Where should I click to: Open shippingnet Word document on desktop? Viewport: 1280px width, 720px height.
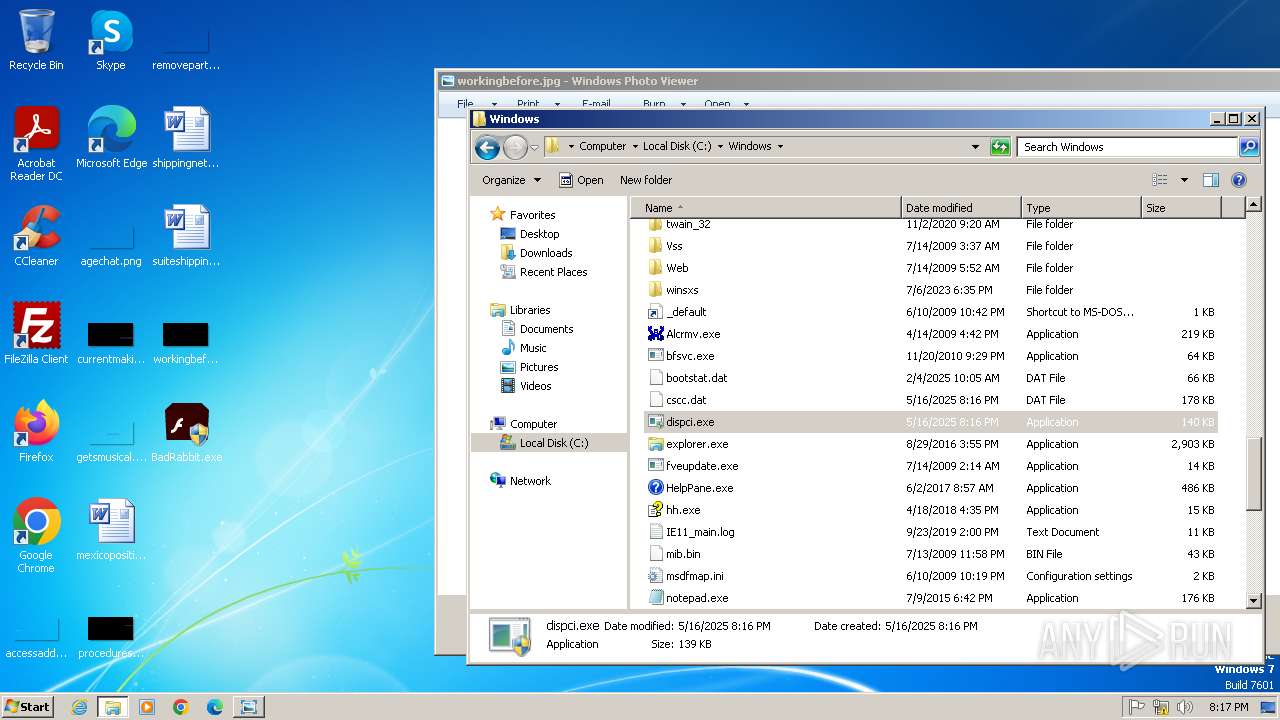186,138
